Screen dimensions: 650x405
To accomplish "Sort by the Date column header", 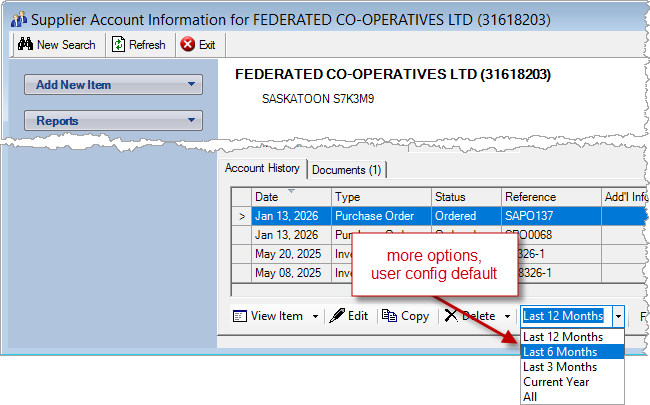I will tap(291, 197).
